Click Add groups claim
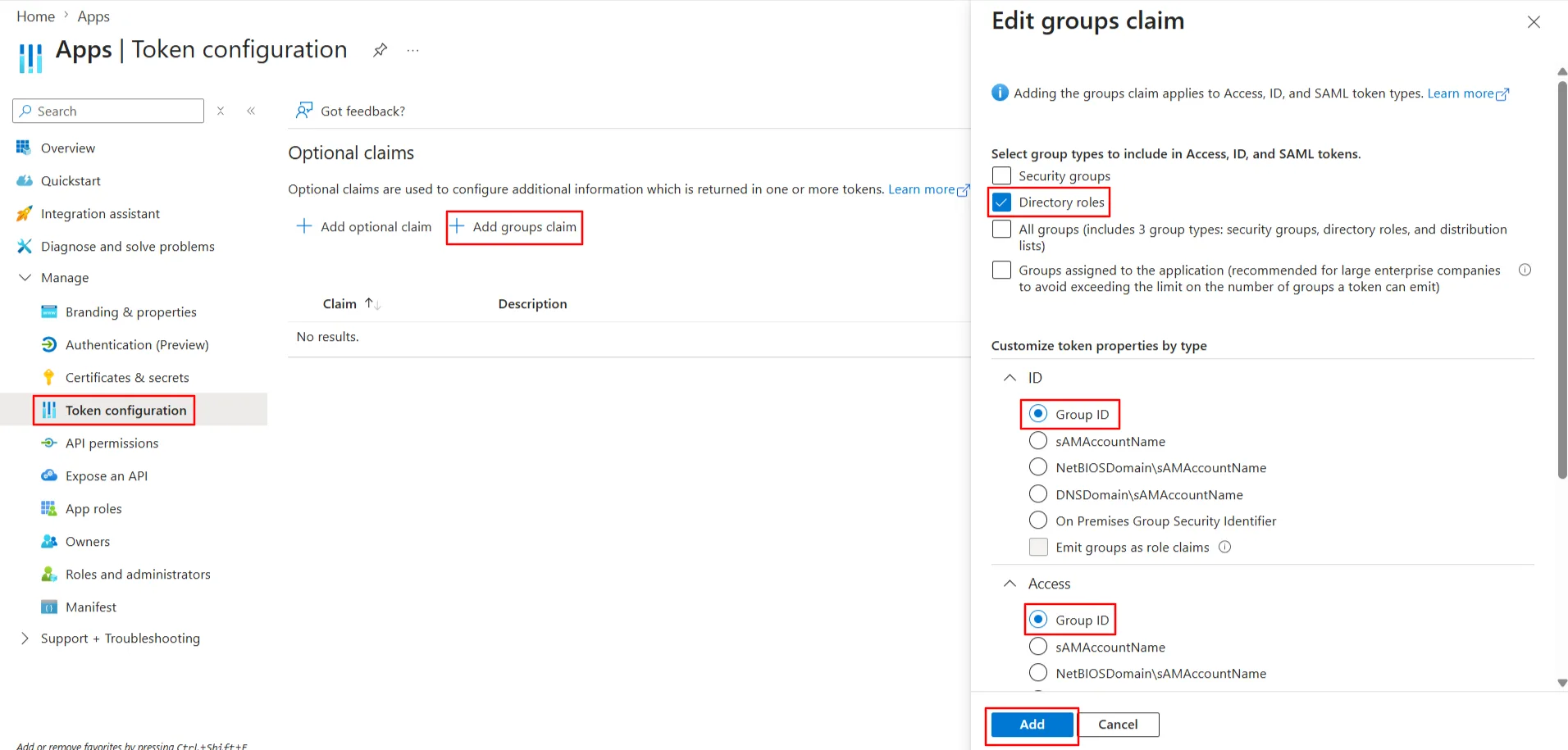The width and height of the screenshot is (1568, 750). coord(514,227)
